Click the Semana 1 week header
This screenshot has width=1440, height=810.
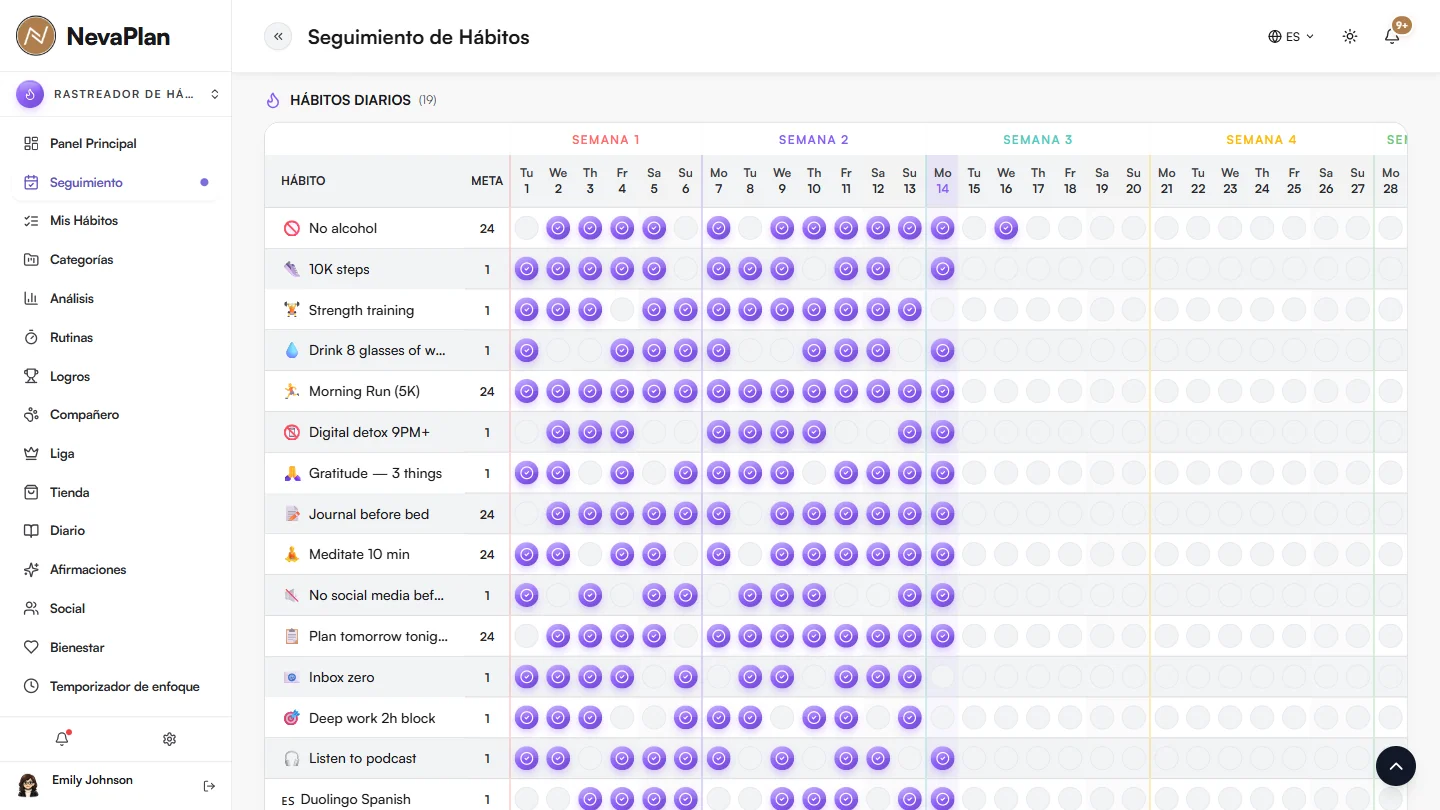(606, 140)
